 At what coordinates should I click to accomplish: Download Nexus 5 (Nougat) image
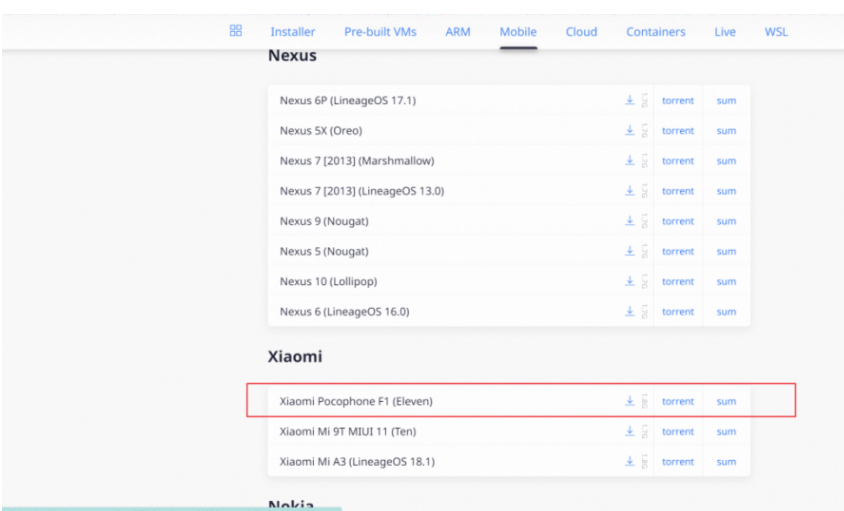pos(630,251)
